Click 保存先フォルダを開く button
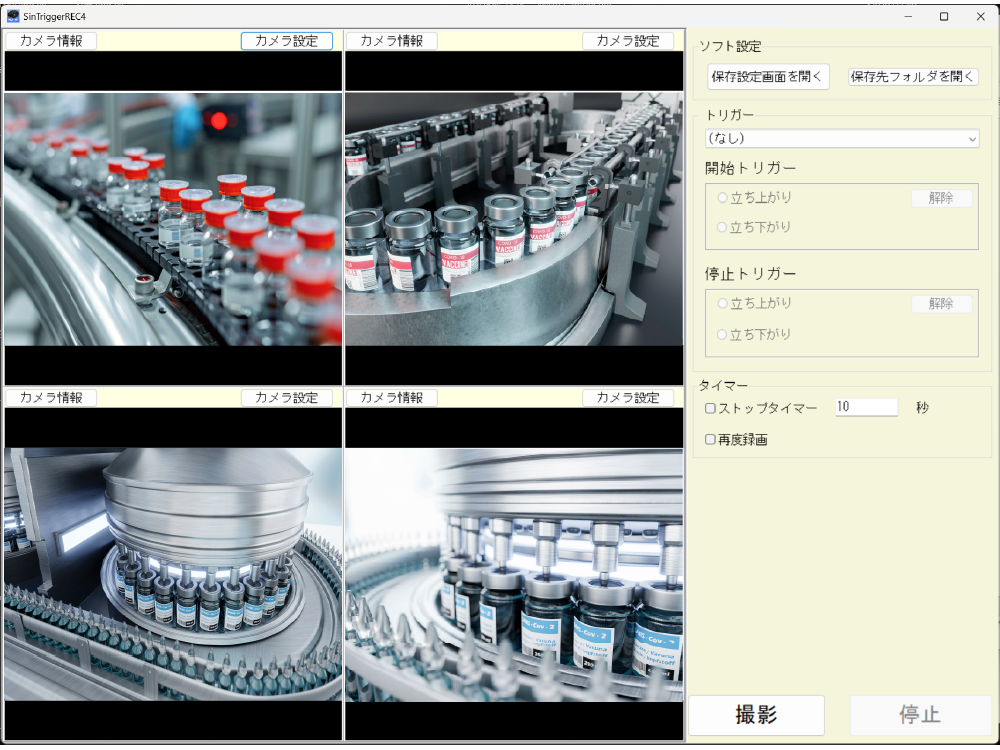The height and width of the screenshot is (750, 1000). (x=913, y=77)
